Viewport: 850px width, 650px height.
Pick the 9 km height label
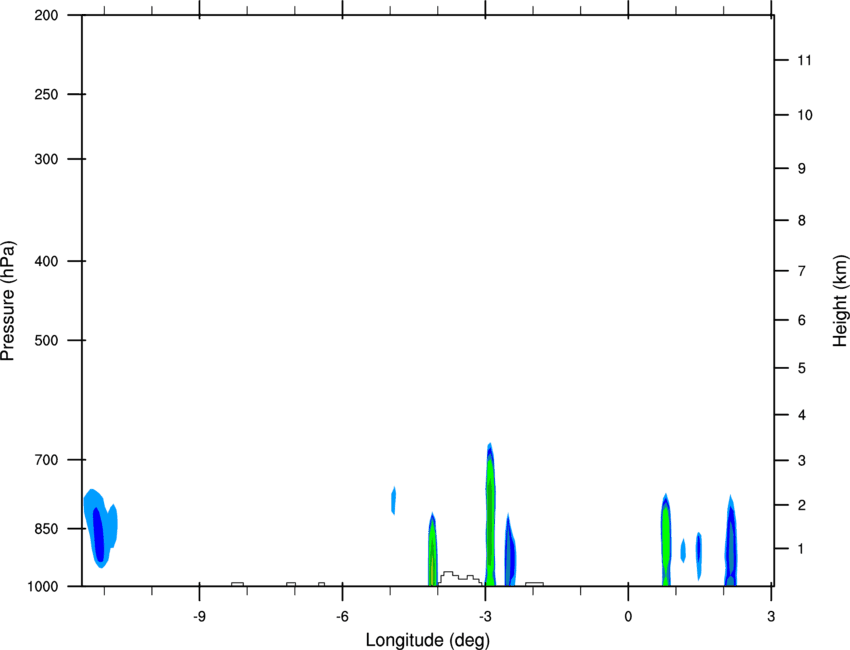point(802,169)
